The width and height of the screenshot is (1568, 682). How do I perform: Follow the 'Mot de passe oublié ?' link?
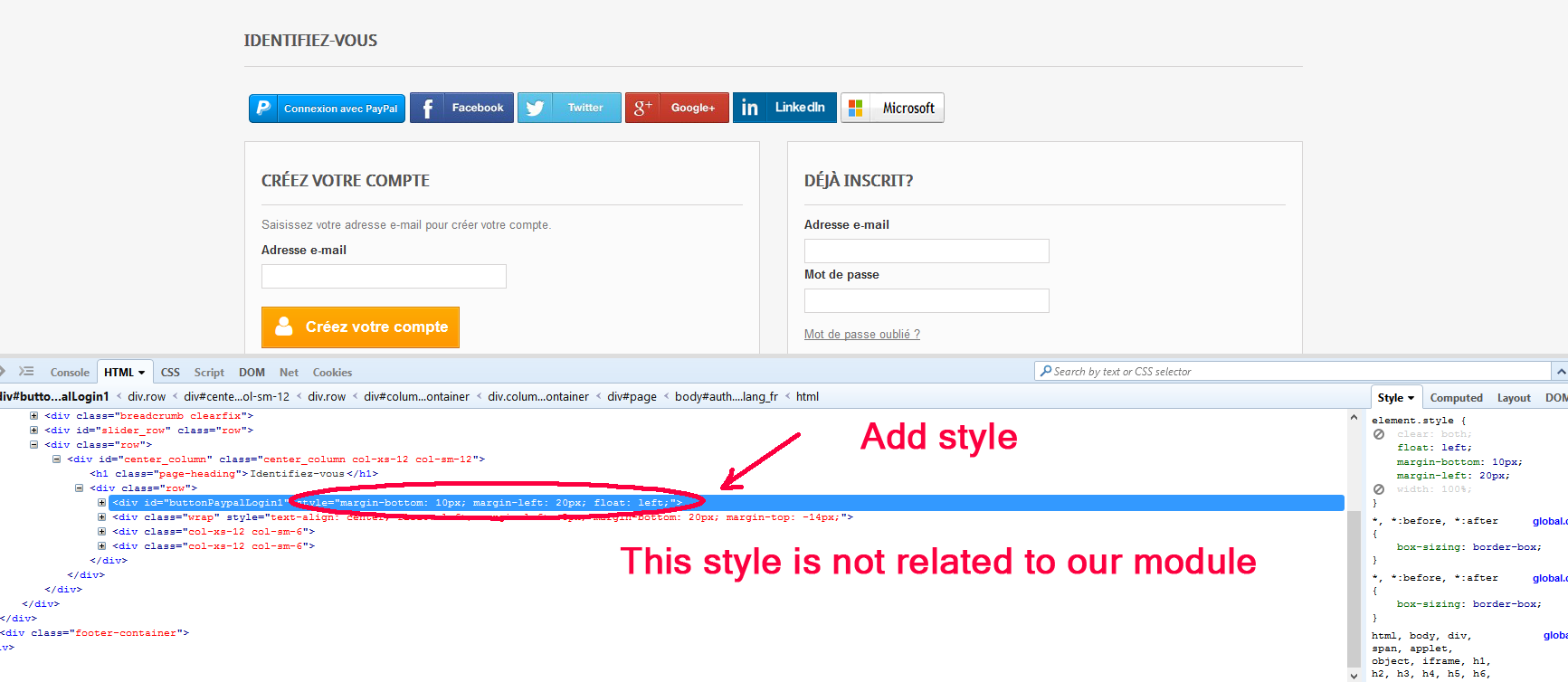(x=862, y=335)
